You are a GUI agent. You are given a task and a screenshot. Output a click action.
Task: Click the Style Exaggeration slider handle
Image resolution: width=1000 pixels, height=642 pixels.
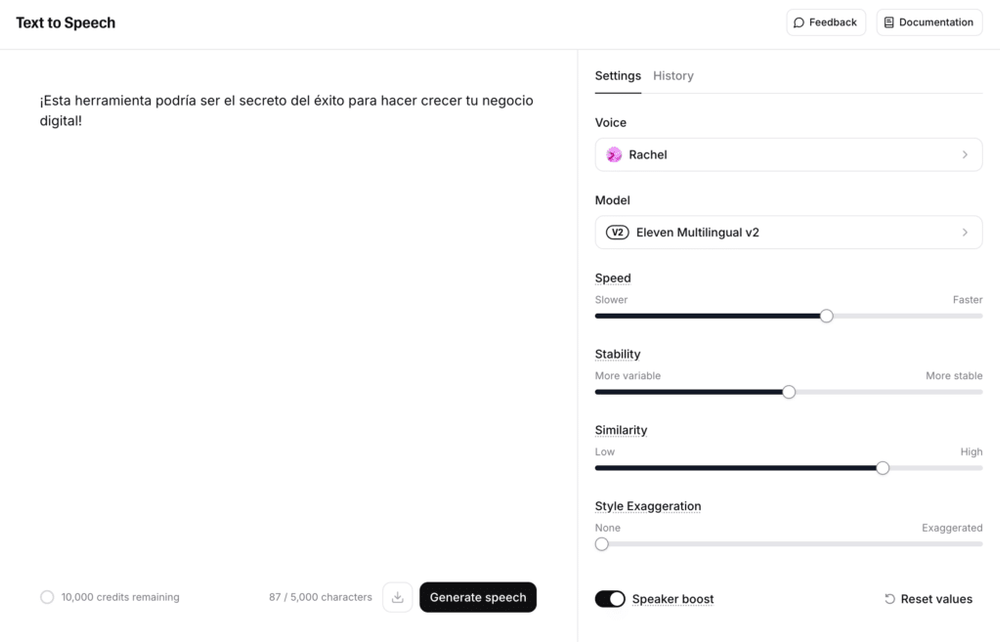602,544
